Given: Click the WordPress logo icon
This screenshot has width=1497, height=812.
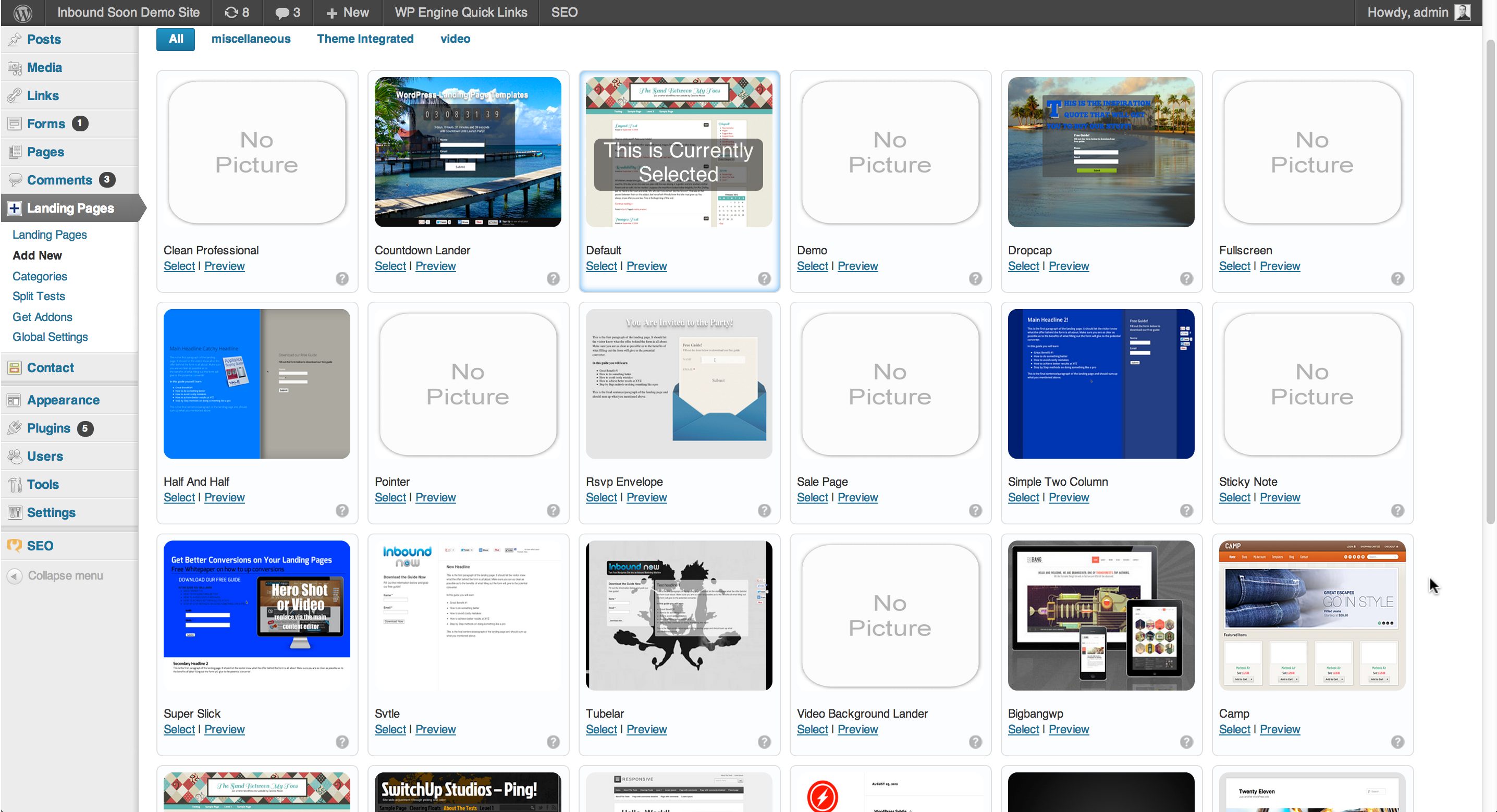Looking at the screenshot, I should [22, 12].
